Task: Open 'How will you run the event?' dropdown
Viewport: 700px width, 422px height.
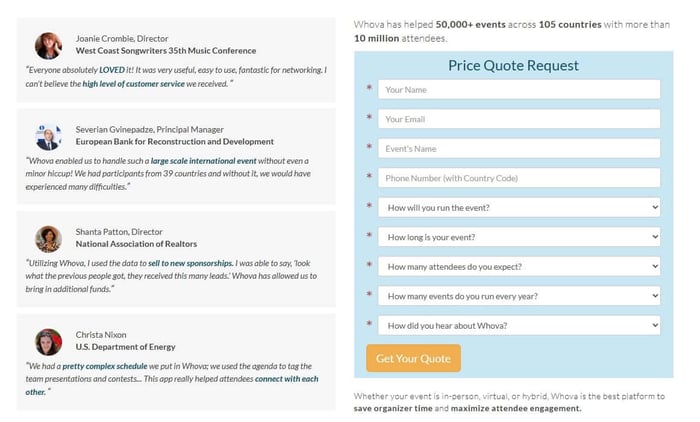Action: [519, 208]
